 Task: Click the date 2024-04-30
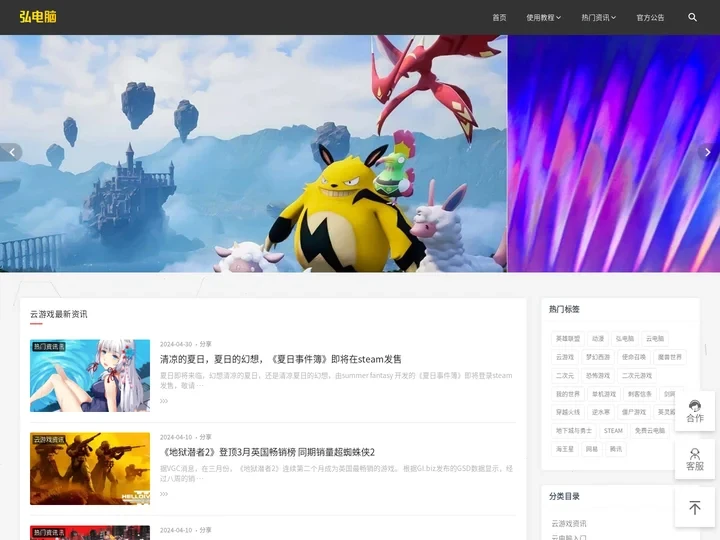[176, 344]
